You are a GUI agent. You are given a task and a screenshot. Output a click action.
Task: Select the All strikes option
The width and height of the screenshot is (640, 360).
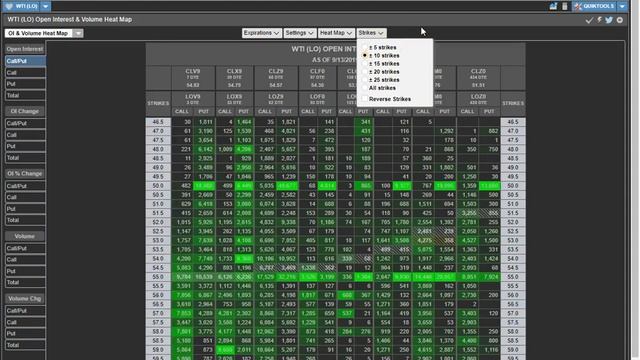(x=379, y=88)
